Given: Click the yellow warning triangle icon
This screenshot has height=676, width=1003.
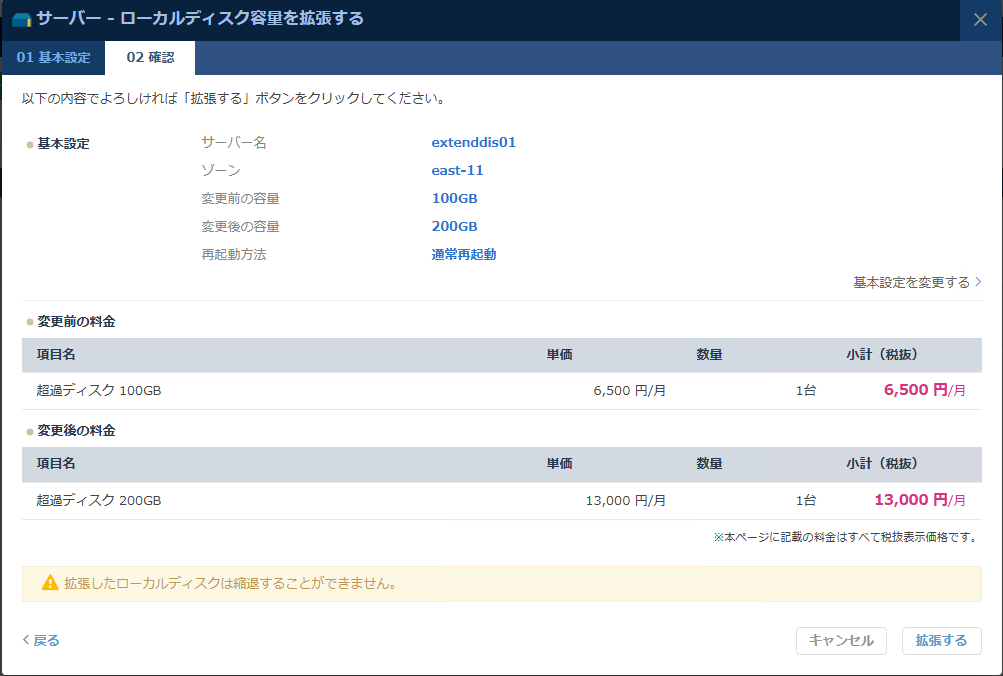Looking at the screenshot, I should 50,583.
